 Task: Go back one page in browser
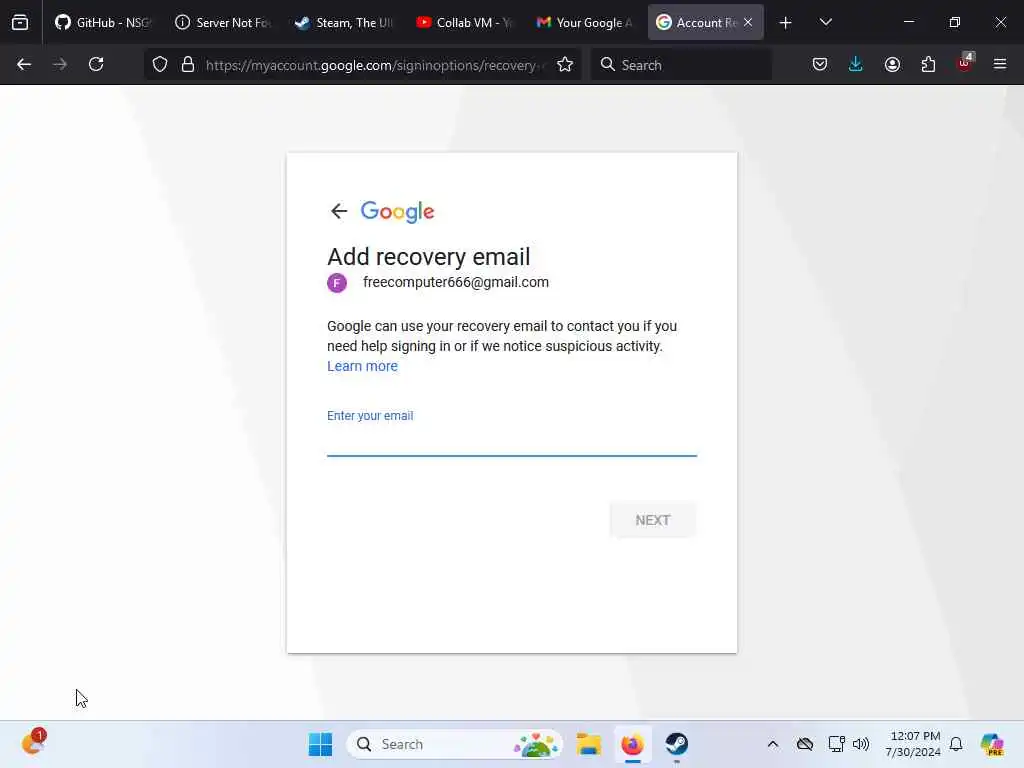pyautogui.click(x=24, y=64)
